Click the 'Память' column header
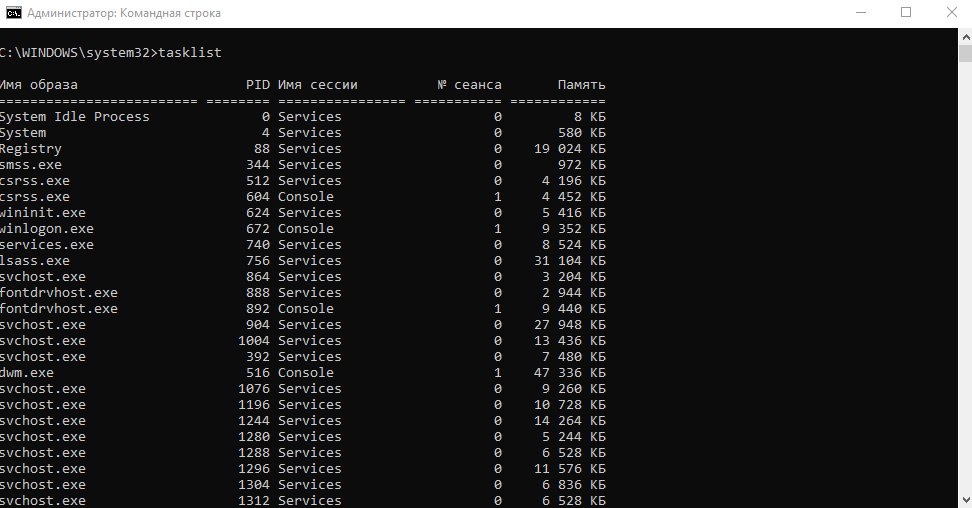The width and height of the screenshot is (972, 508). tap(581, 85)
